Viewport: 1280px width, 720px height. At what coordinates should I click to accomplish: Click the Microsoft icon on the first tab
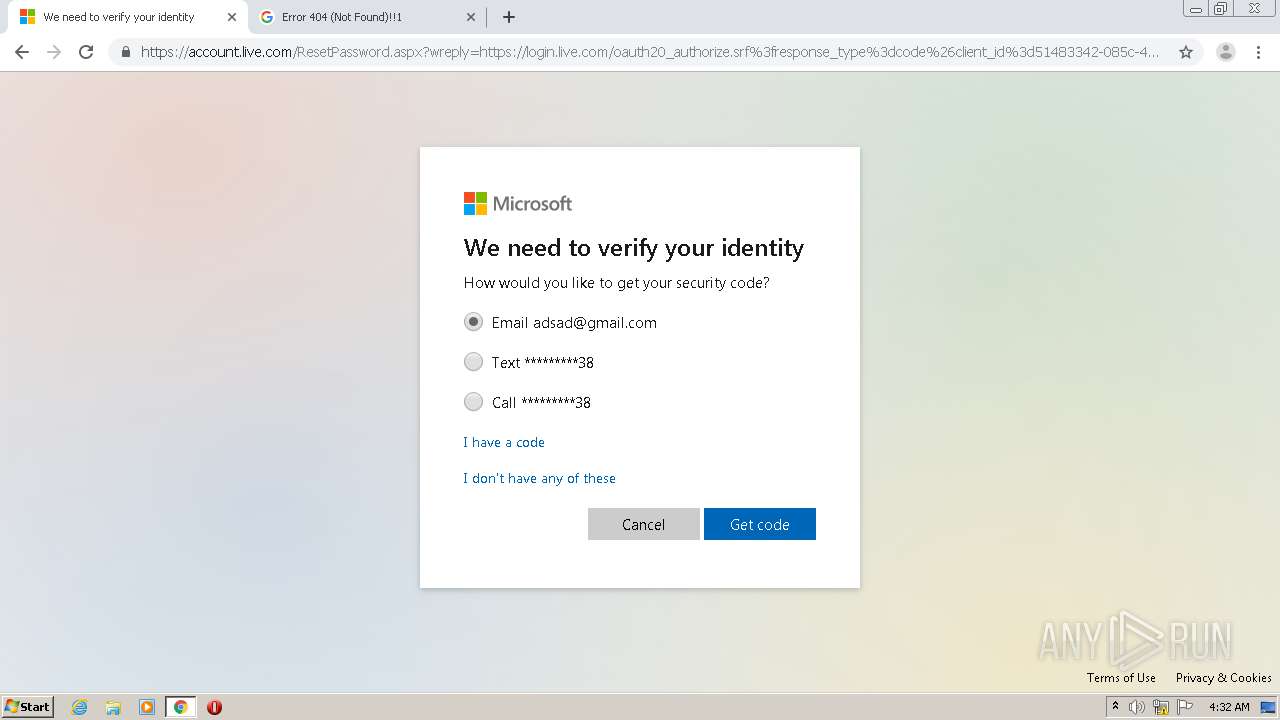click(x=27, y=17)
